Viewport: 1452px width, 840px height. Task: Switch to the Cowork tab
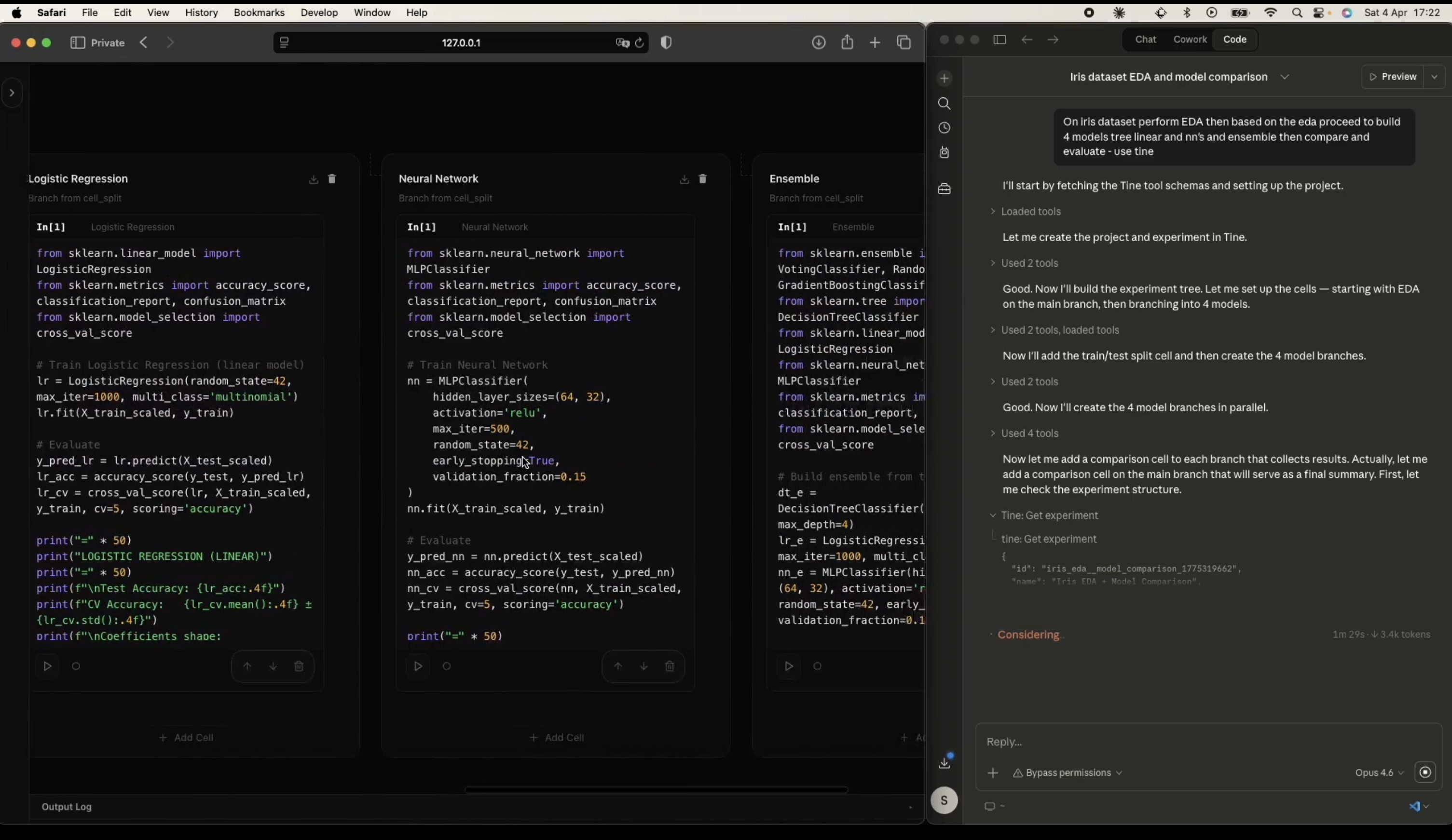point(1190,40)
